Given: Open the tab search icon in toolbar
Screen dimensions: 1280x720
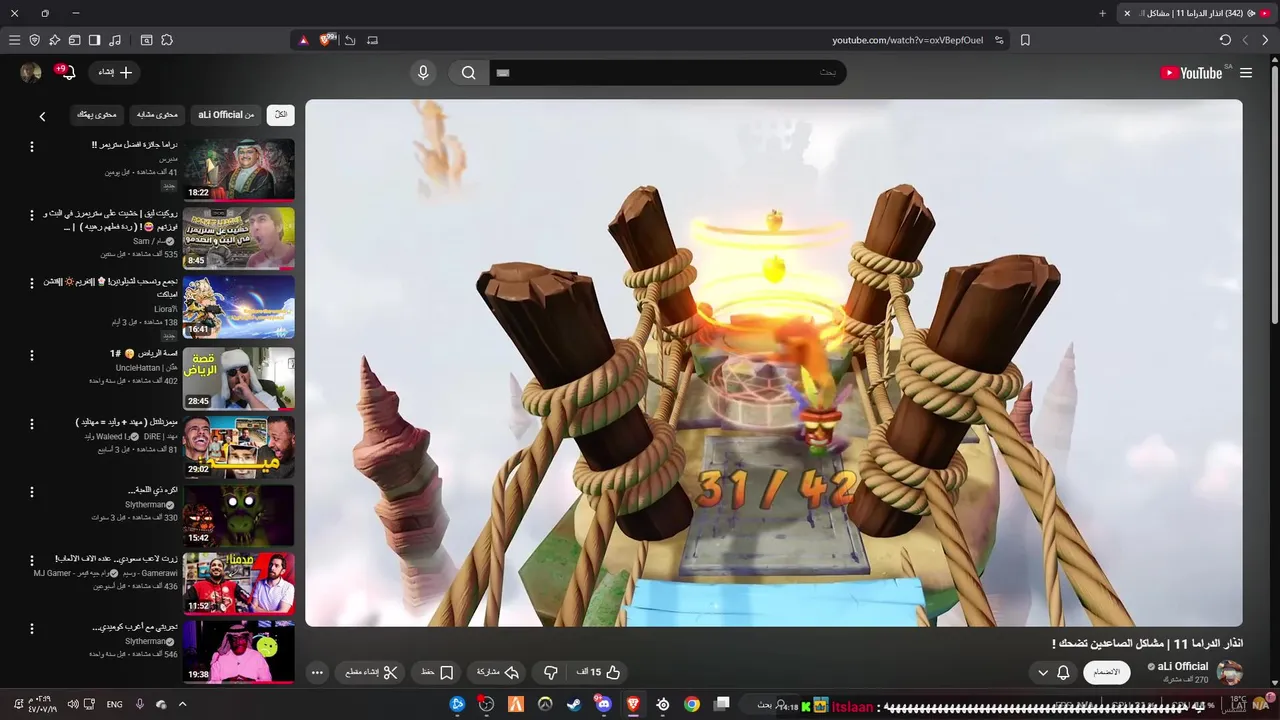Looking at the screenshot, I should click(x=146, y=40).
